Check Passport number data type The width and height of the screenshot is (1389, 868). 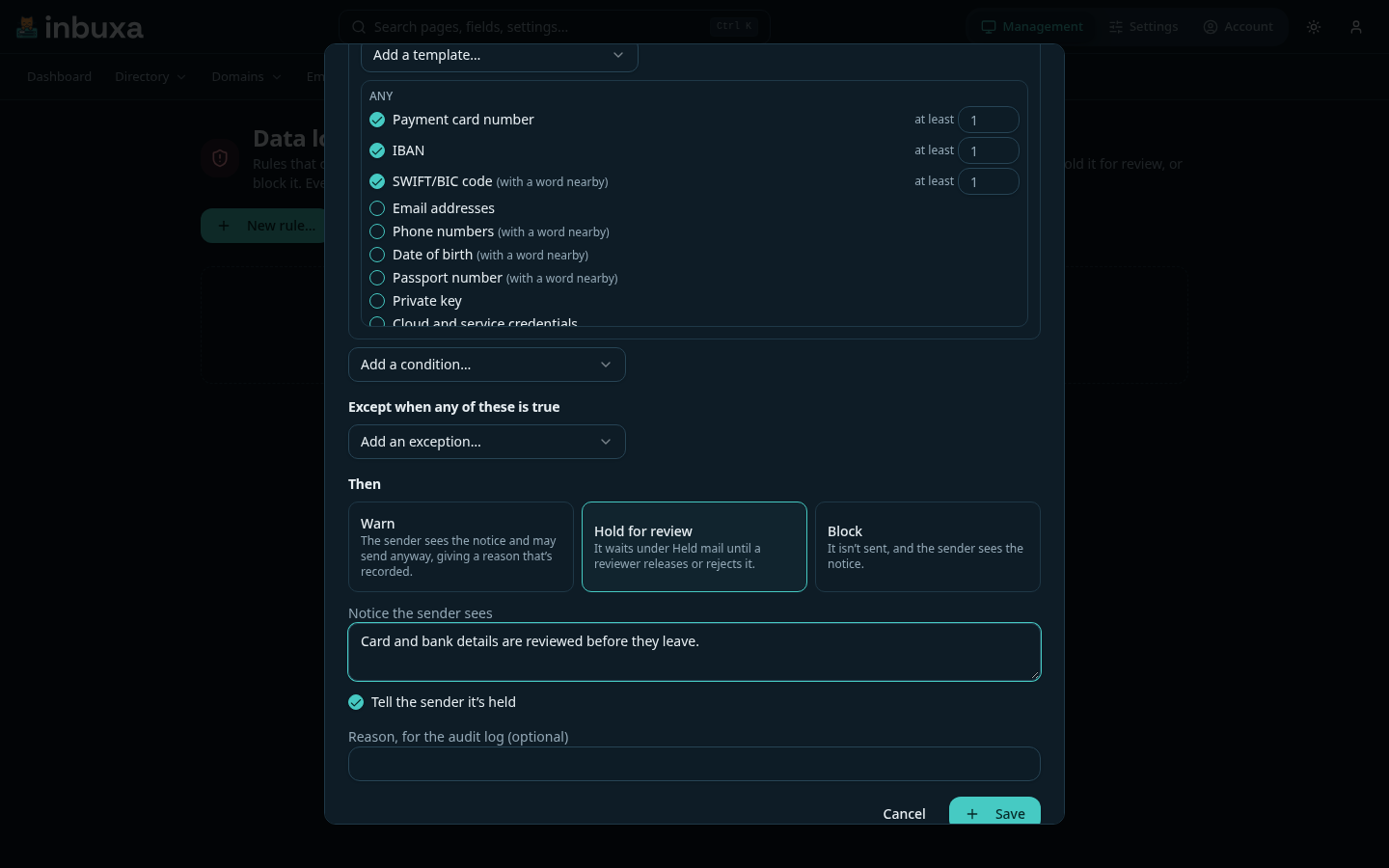pos(377,278)
